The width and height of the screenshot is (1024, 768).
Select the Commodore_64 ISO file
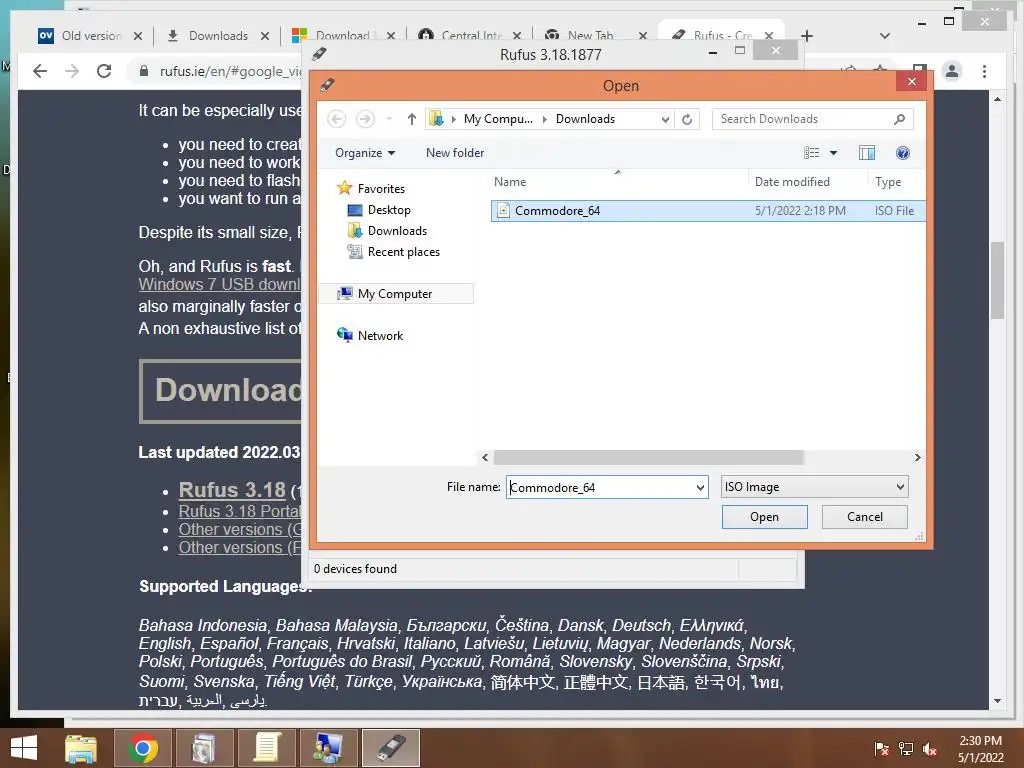click(x=708, y=210)
